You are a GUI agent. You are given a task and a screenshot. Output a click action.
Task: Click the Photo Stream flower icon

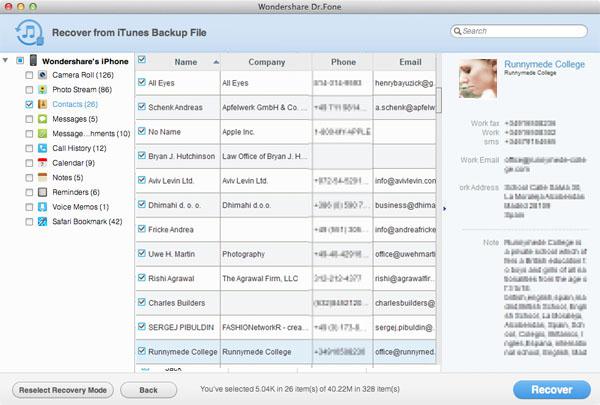pyautogui.click(x=42, y=90)
